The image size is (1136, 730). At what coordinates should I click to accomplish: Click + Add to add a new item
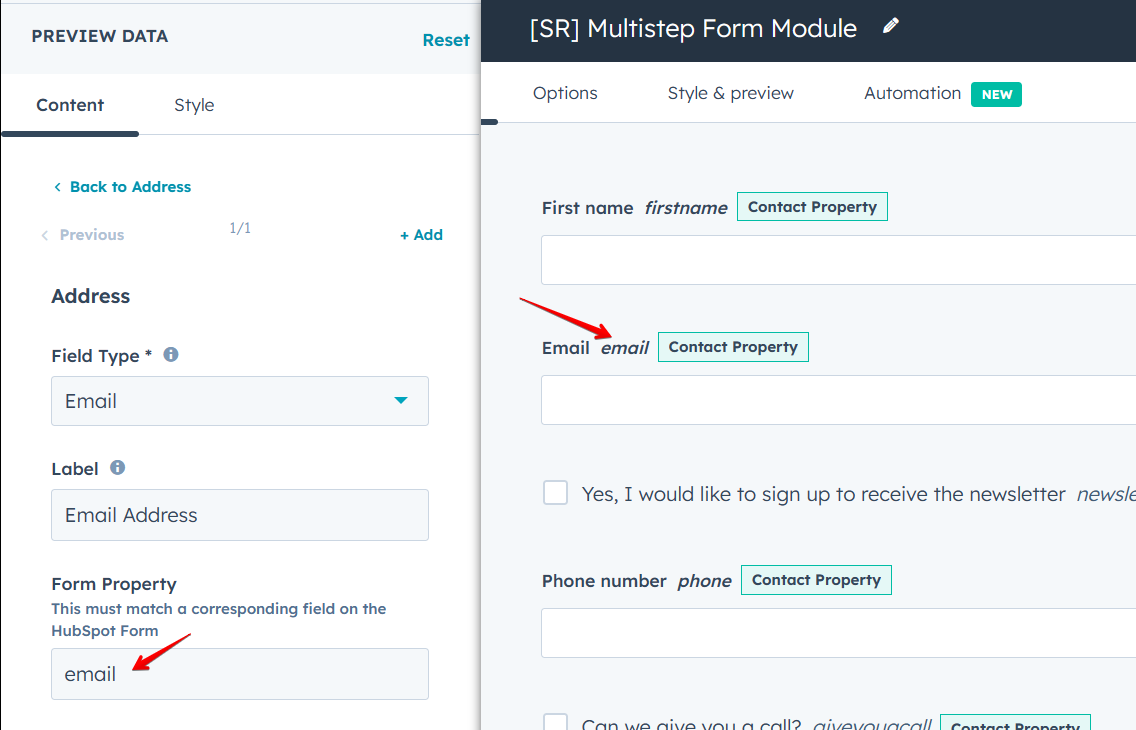421,234
